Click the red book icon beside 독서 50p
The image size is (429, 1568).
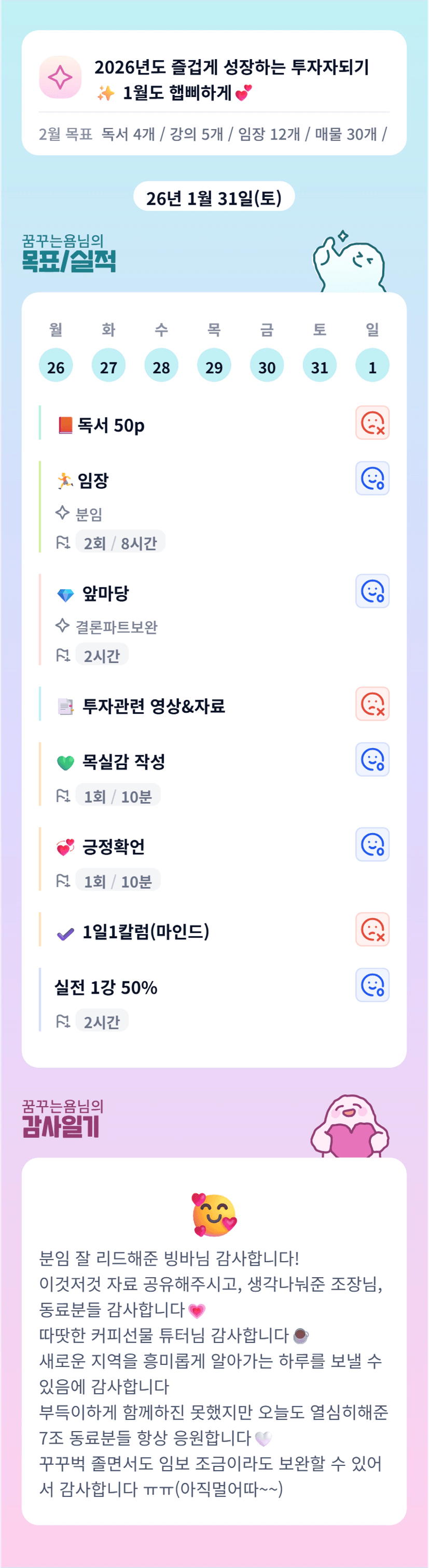point(65,425)
